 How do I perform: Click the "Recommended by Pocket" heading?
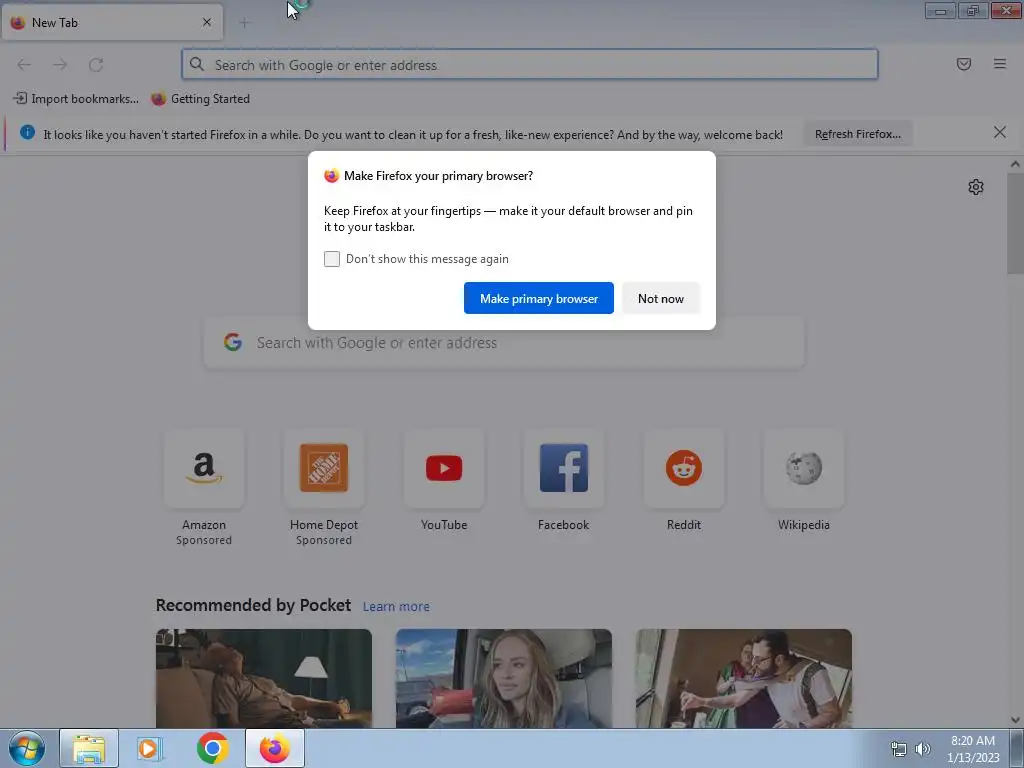253,605
